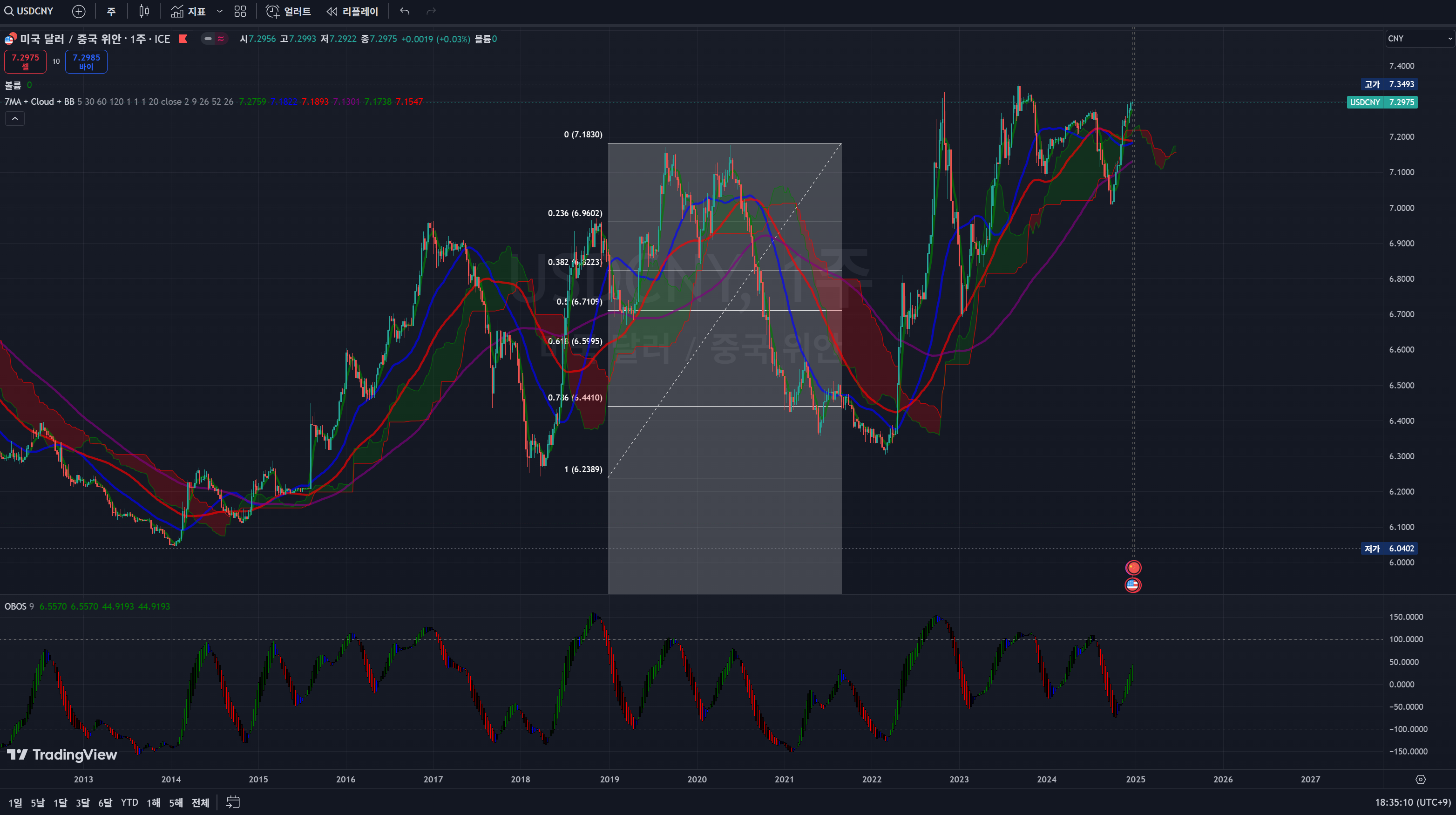The width and height of the screenshot is (1456, 815).
Task: Open the candlestick chart style selector
Action: pos(144,11)
